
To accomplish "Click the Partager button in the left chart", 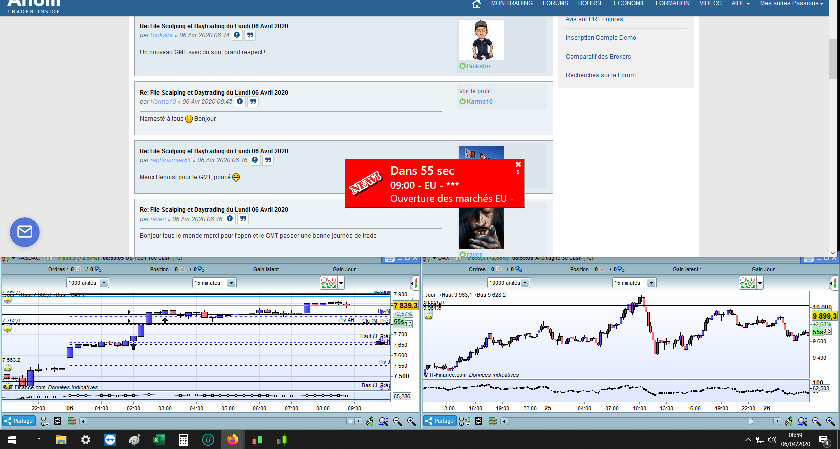I will click(x=19, y=421).
